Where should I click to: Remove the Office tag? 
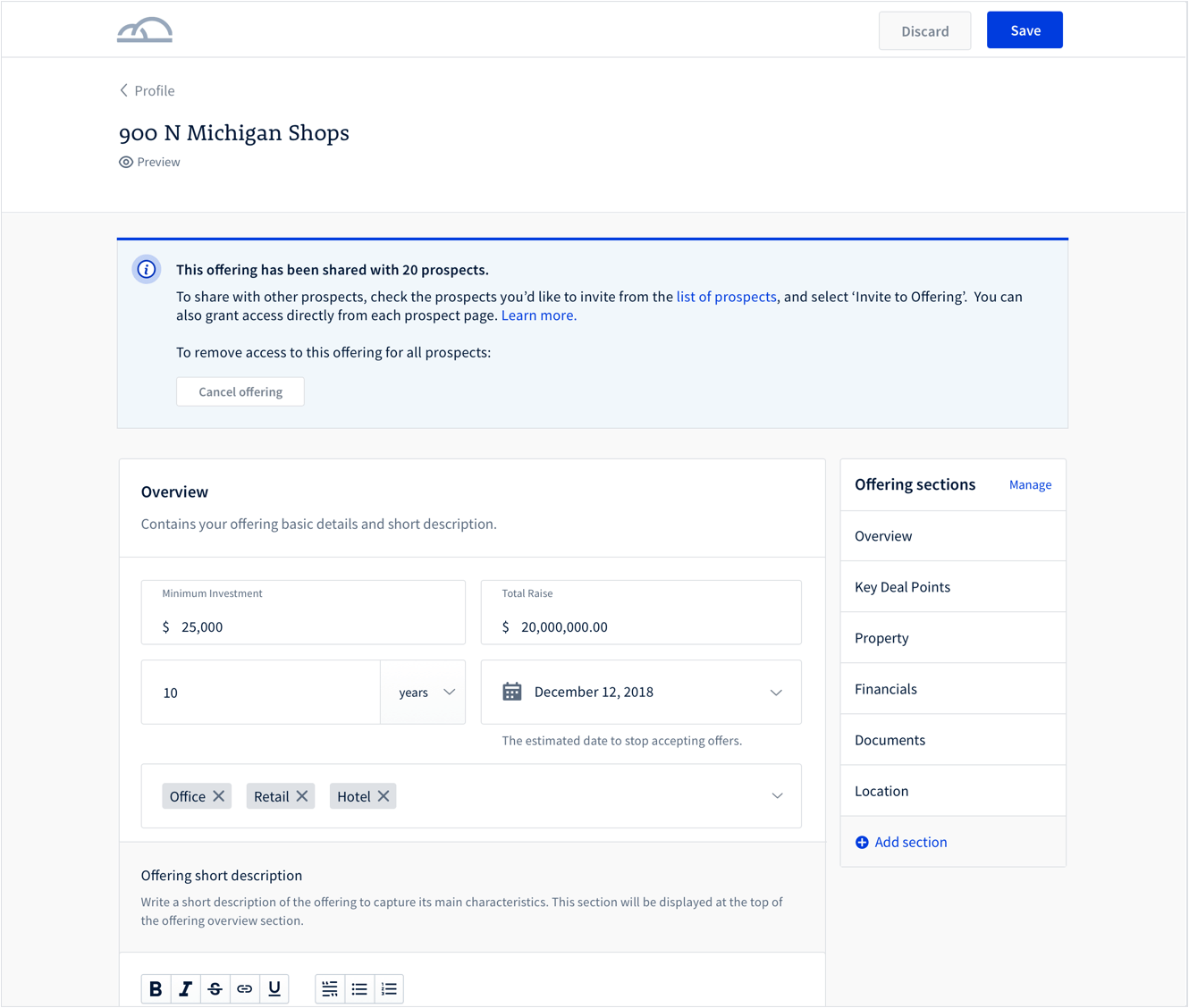(x=219, y=796)
